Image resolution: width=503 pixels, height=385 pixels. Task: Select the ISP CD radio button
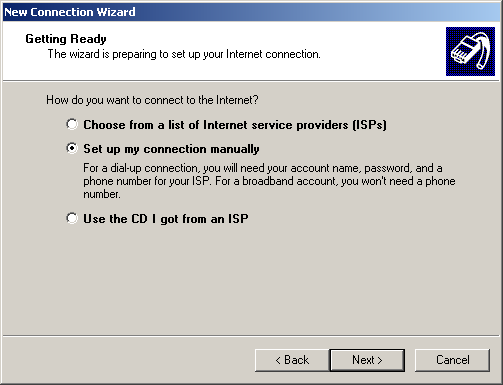click(72, 219)
